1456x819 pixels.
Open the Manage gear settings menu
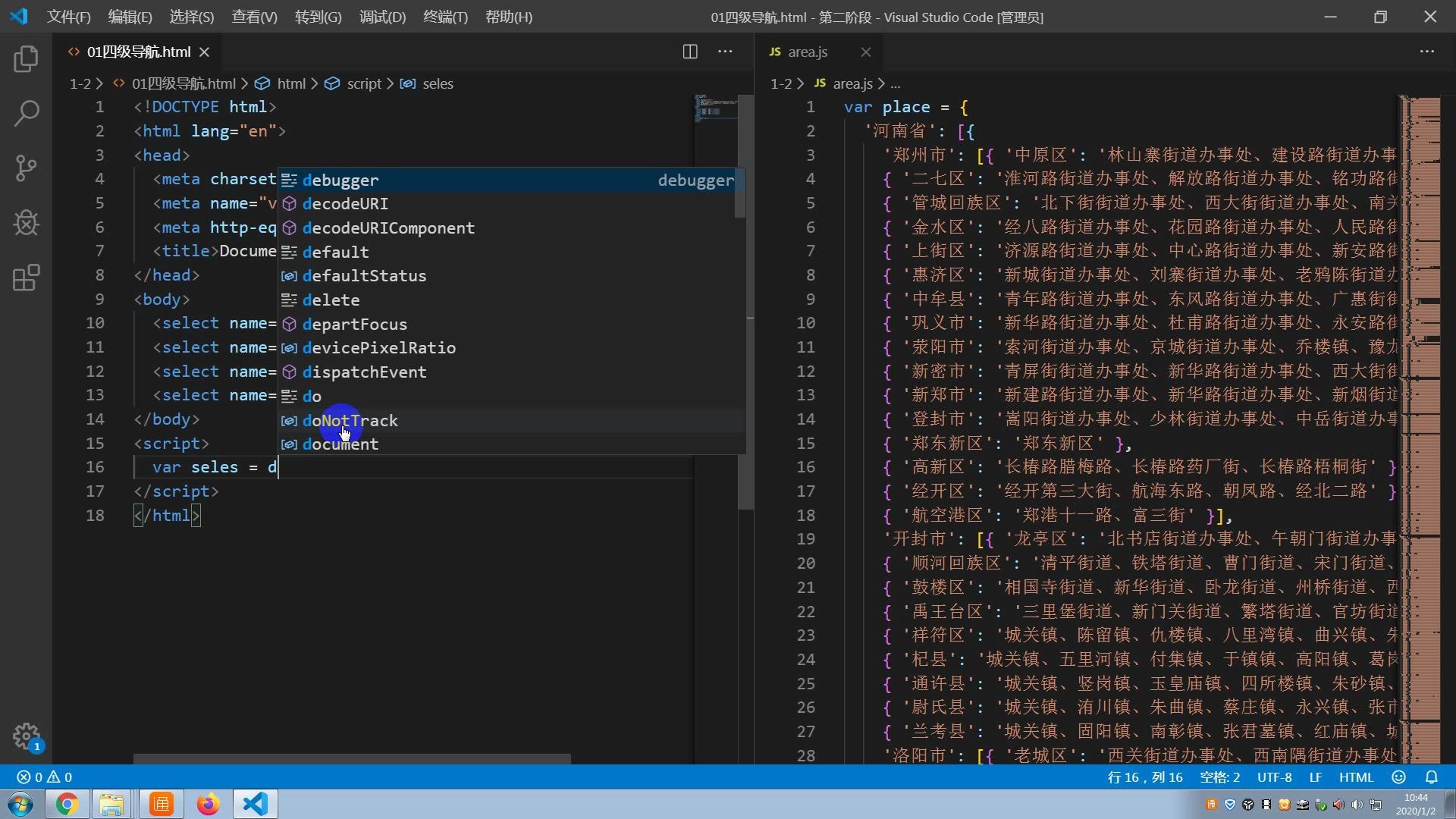26,736
